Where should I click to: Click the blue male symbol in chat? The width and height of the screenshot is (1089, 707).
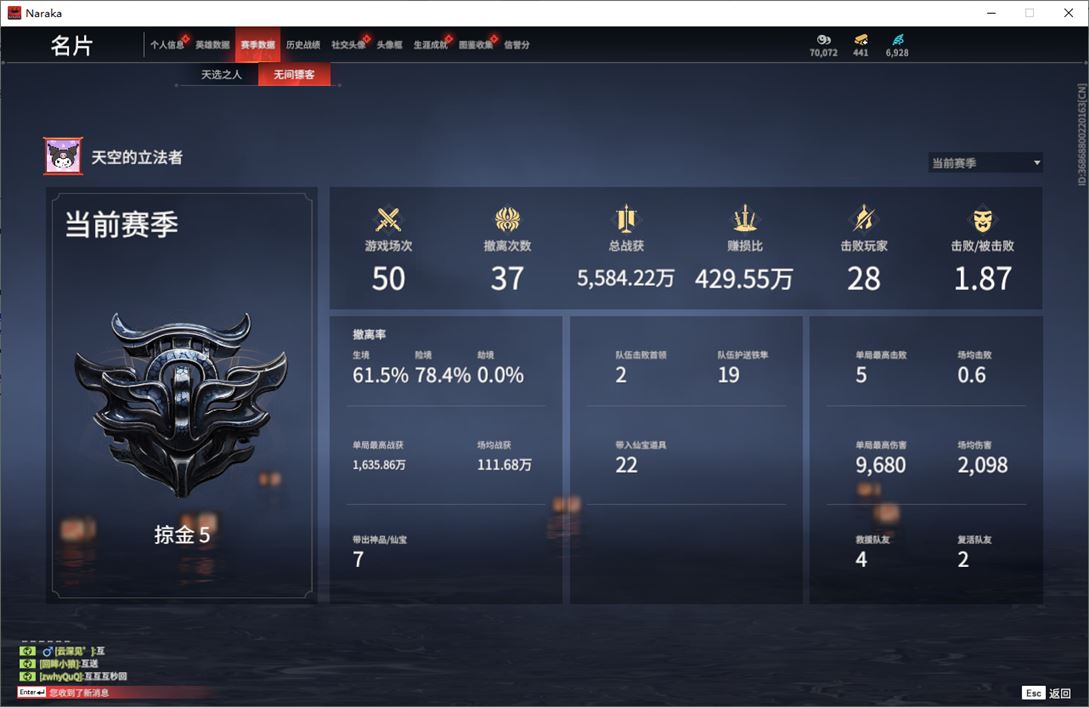point(47,651)
